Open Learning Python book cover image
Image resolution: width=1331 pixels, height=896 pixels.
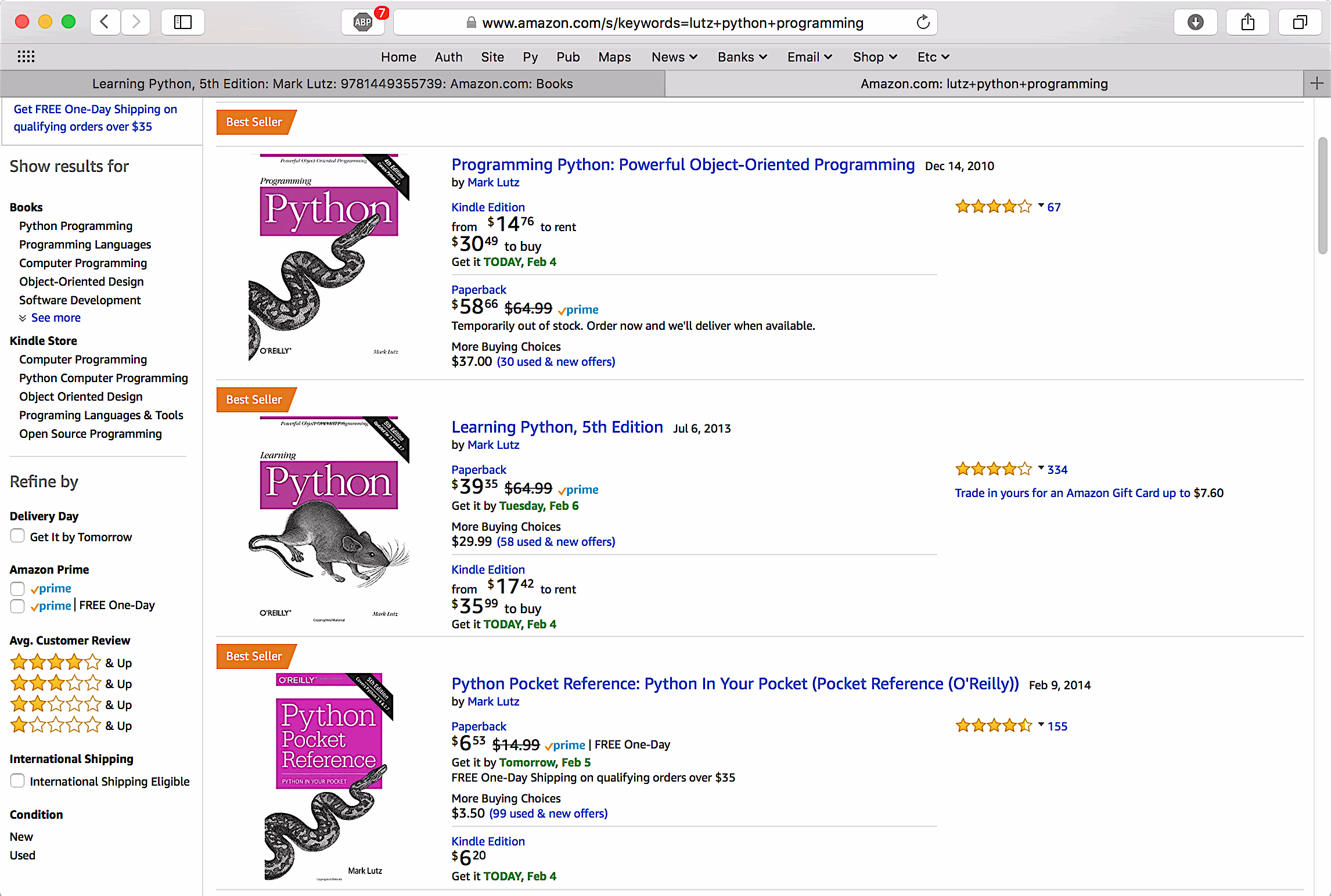329,520
